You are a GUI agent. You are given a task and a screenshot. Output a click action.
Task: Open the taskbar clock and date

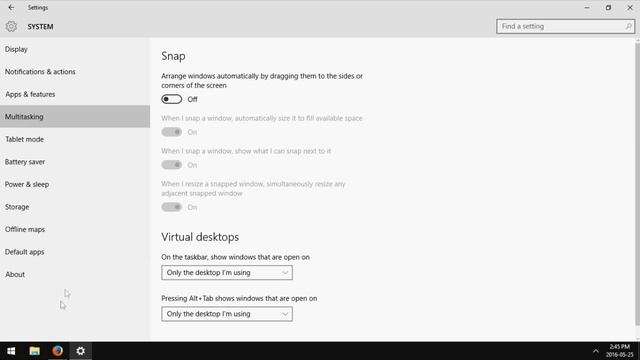(620, 351)
